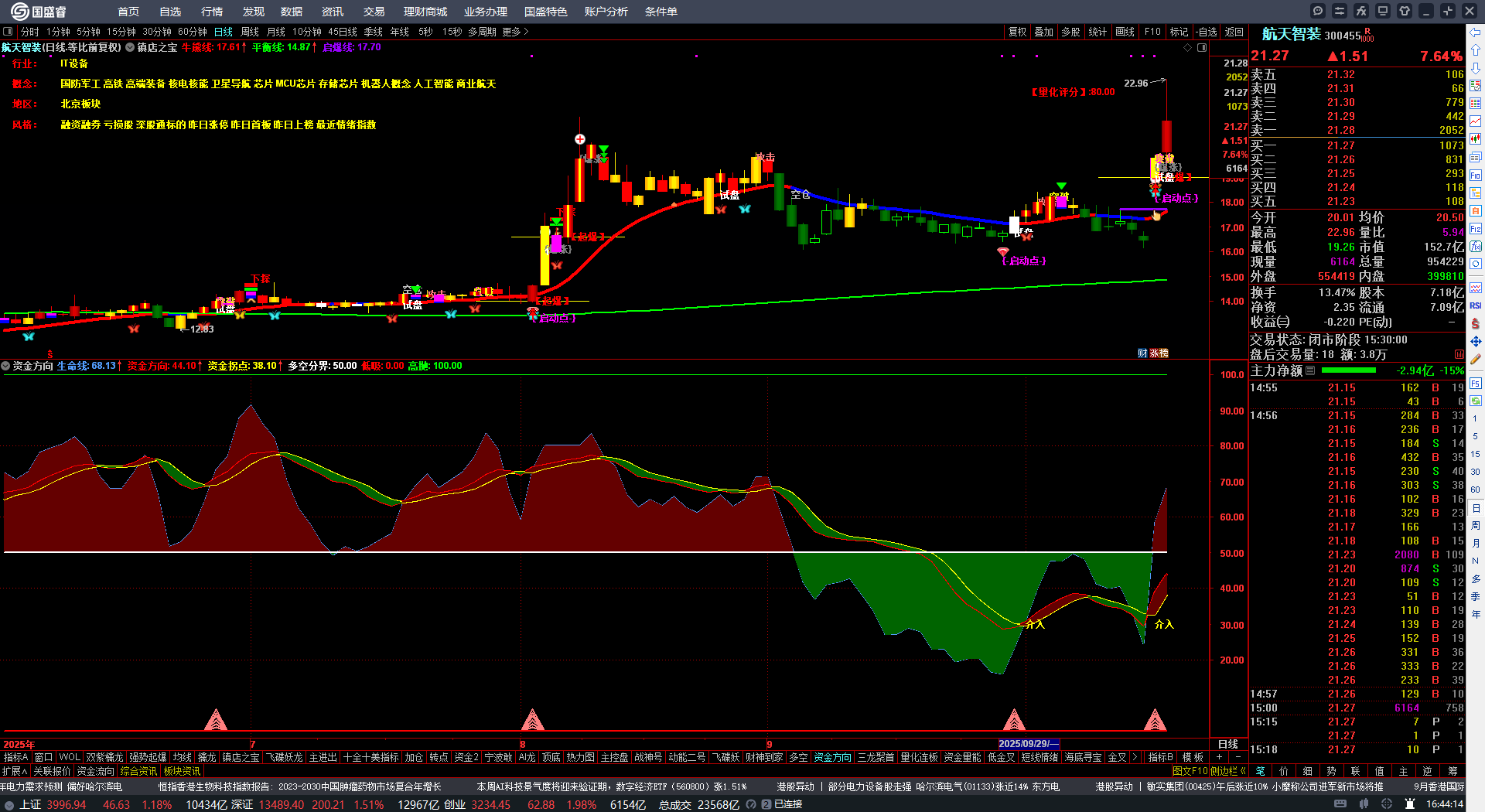Open the chat message icon in title bar
Image resolution: width=1485 pixels, height=812 pixels.
[1318, 11]
